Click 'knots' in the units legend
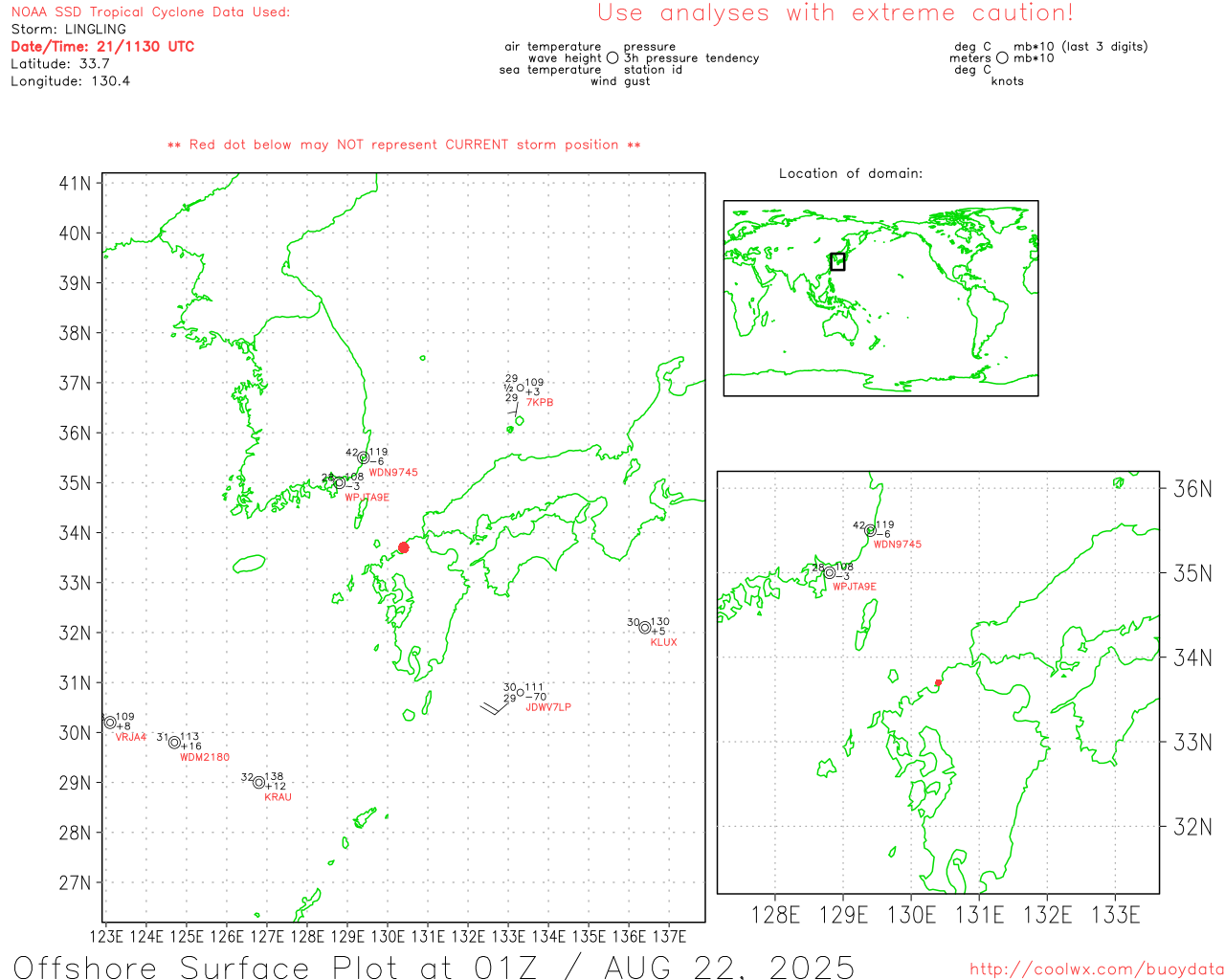Image resolution: width=1225 pixels, height=980 pixels. coord(1008,81)
